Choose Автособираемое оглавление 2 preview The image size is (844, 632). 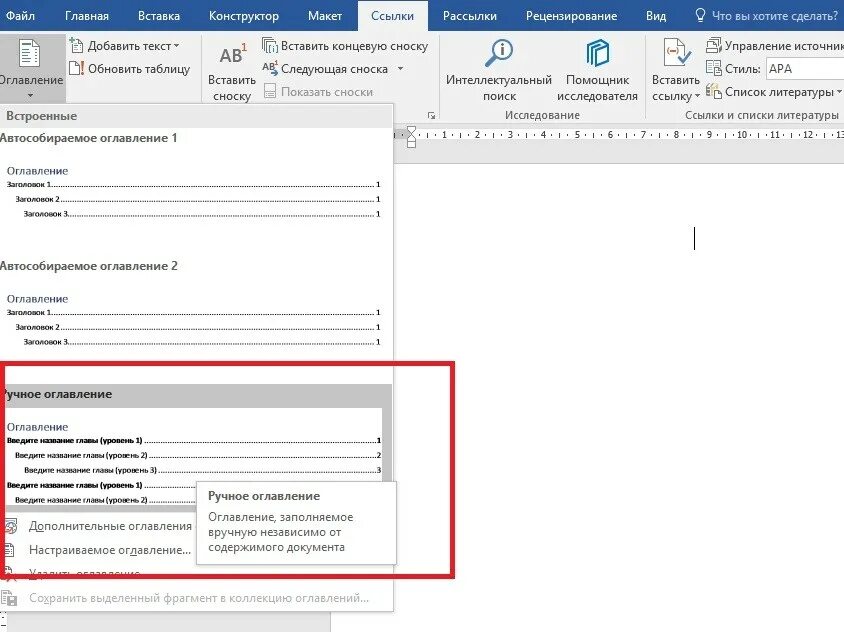tap(194, 320)
